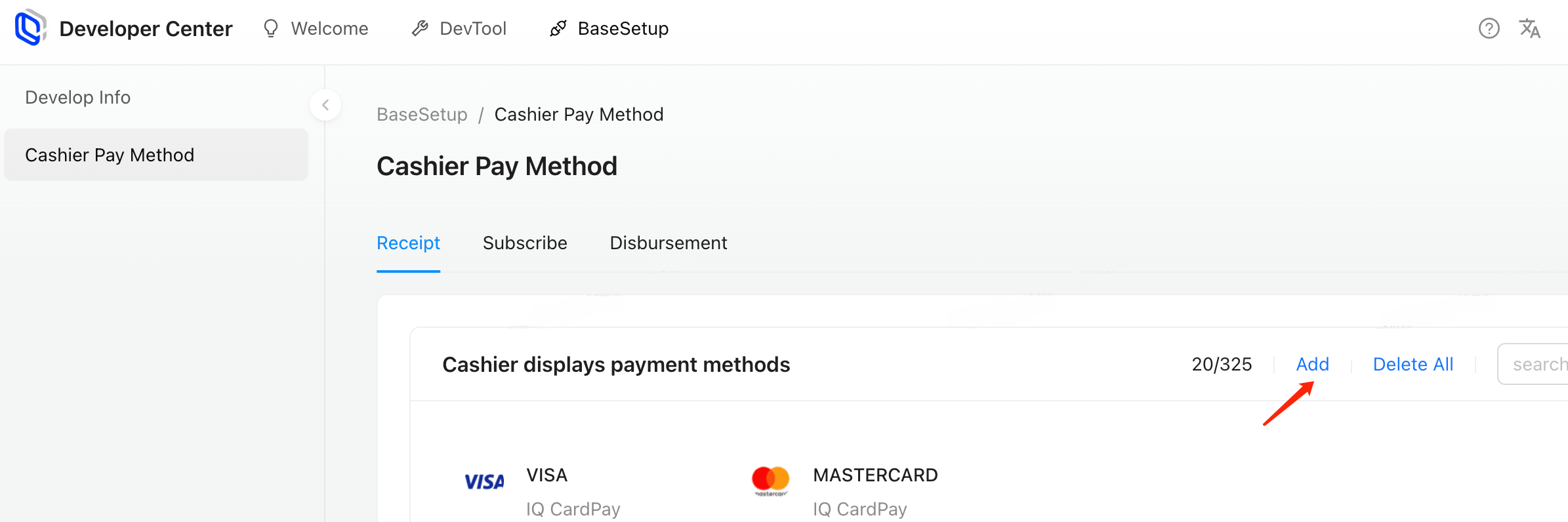1568x522 pixels.
Task: Click Add to add payment method
Action: tap(1312, 365)
